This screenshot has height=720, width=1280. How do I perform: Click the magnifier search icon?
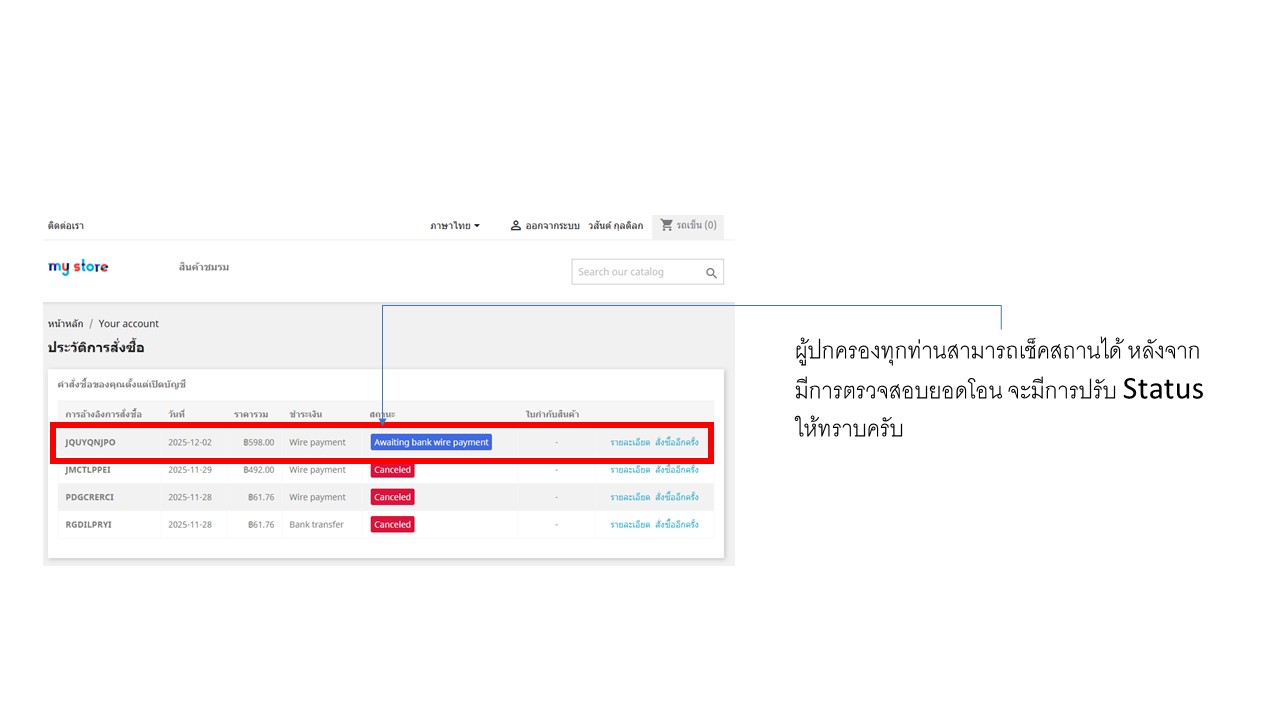[711, 273]
